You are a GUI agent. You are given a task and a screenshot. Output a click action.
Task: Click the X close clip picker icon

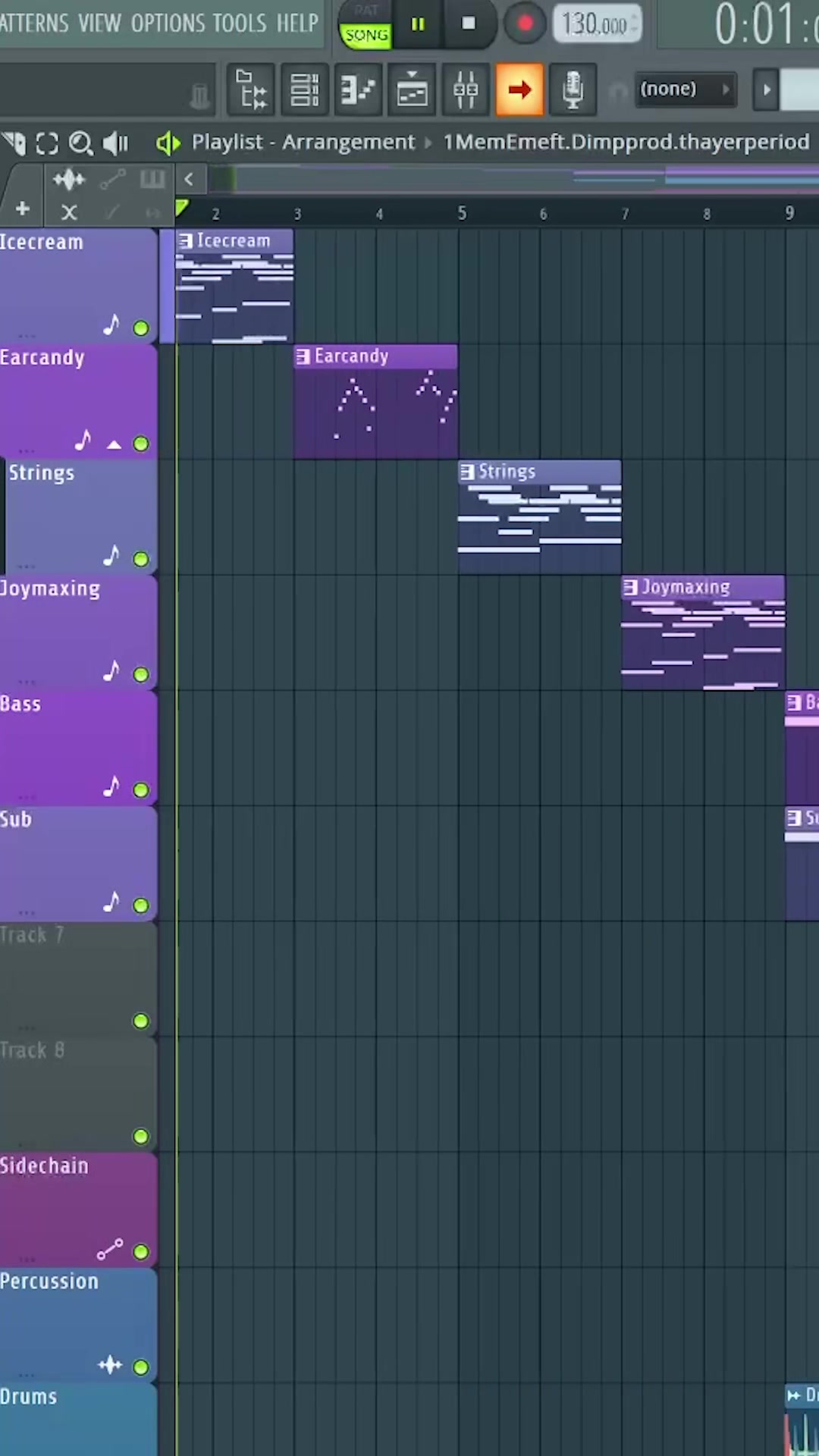click(x=69, y=212)
